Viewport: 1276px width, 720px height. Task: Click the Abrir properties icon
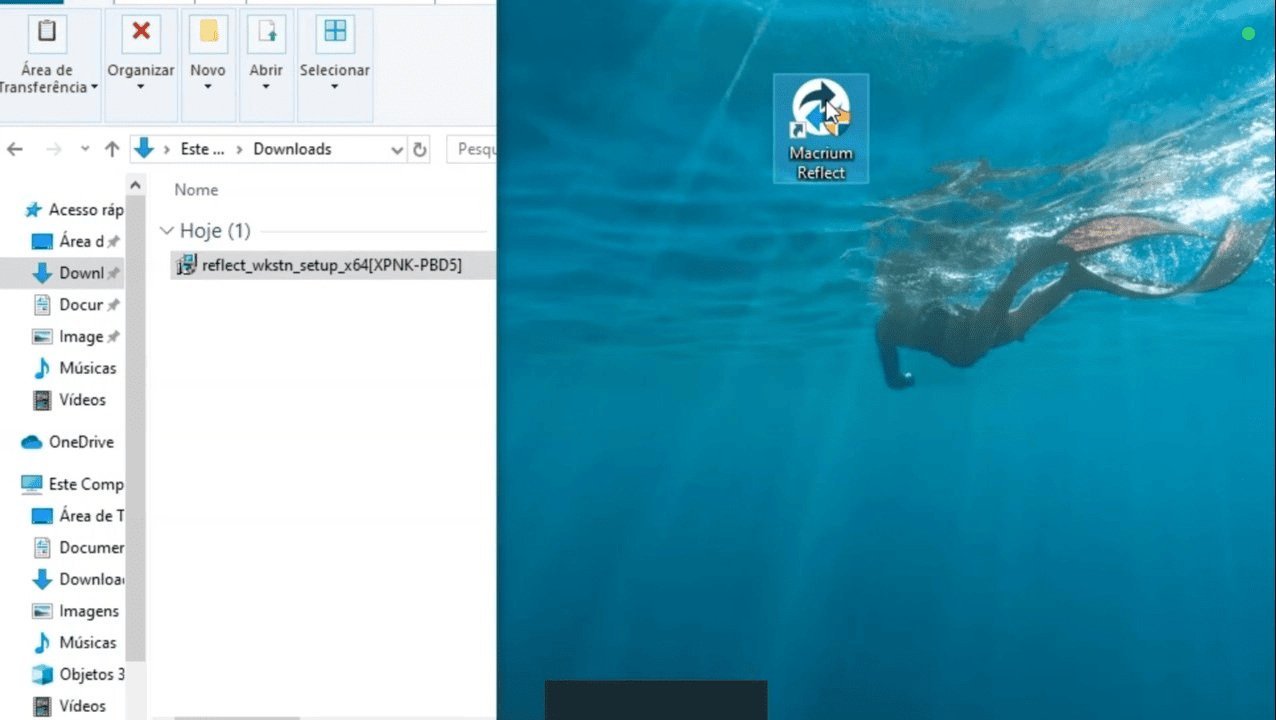click(266, 32)
